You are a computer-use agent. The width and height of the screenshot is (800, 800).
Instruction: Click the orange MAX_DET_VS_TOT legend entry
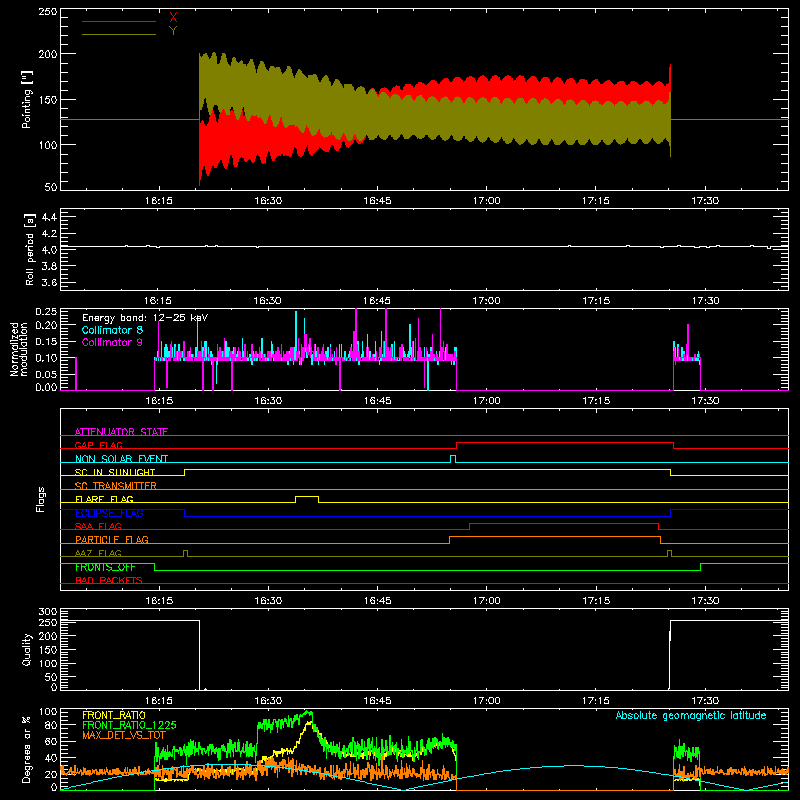tap(124, 735)
